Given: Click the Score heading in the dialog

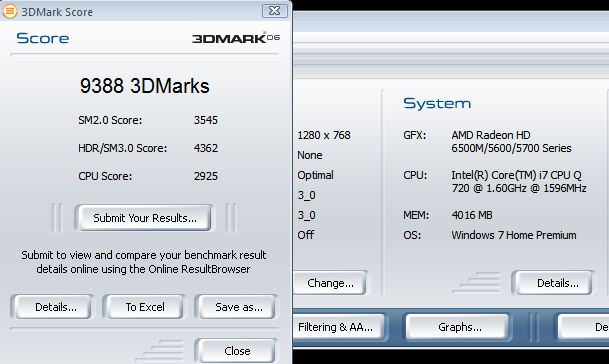Looking at the screenshot, I should click(43, 38).
